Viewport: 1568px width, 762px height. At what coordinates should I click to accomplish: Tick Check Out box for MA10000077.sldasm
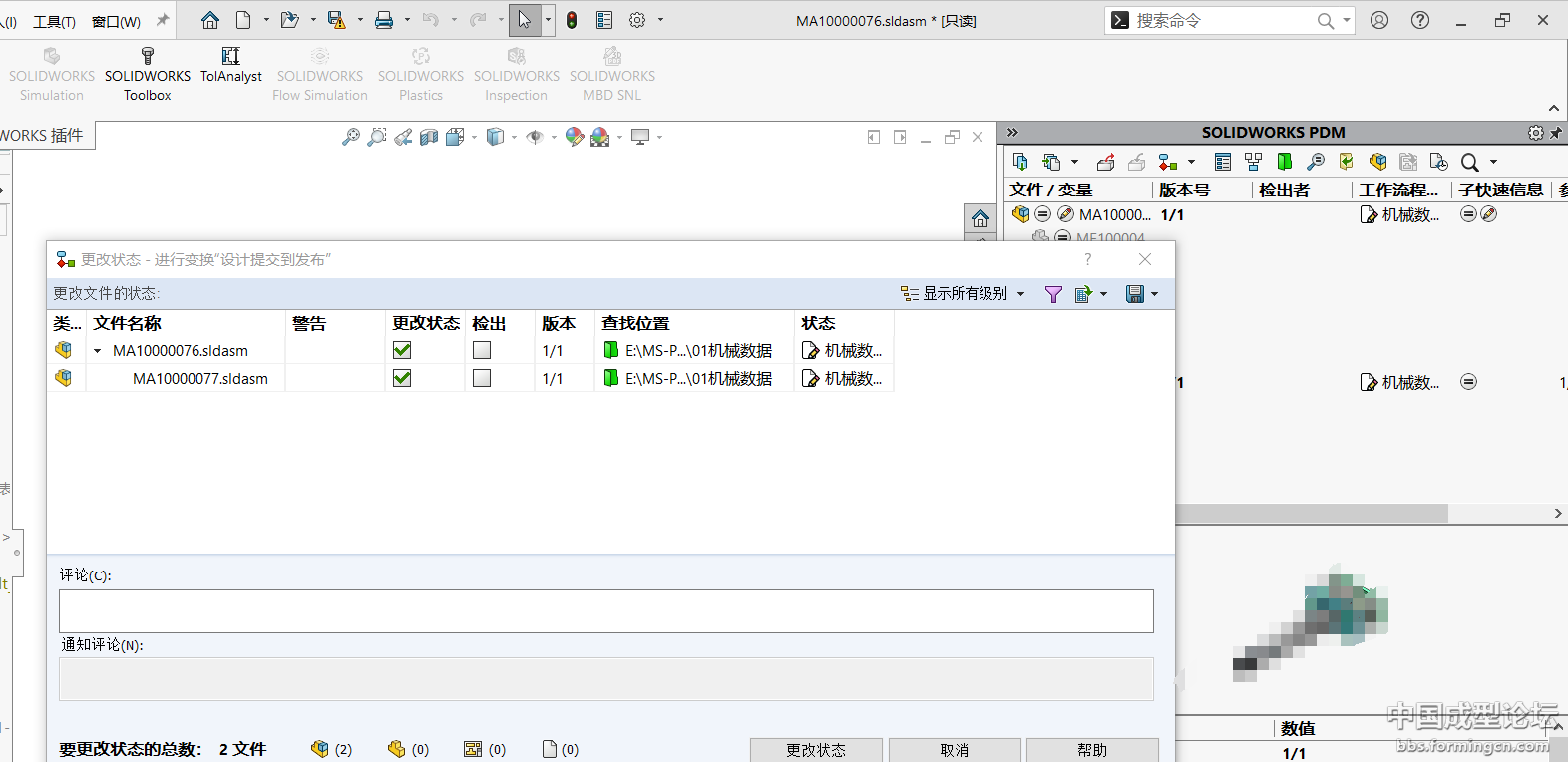click(x=482, y=378)
